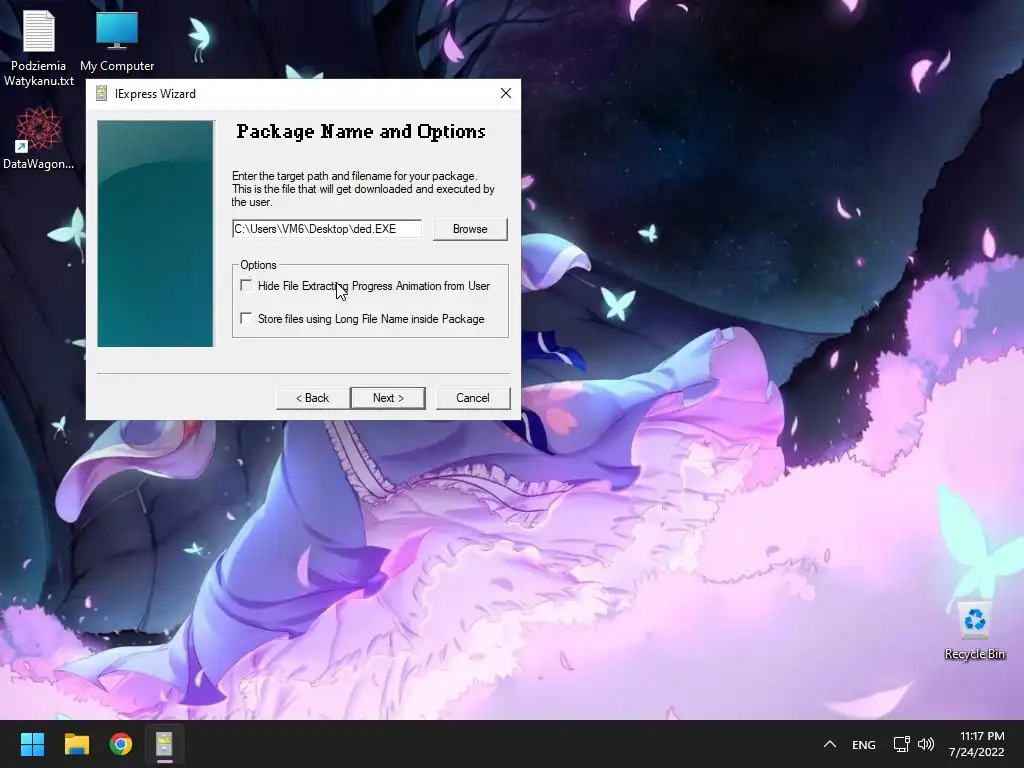Launch File Explorer from the taskbar
The width and height of the screenshot is (1024, 768).
[x=76, y=744]
